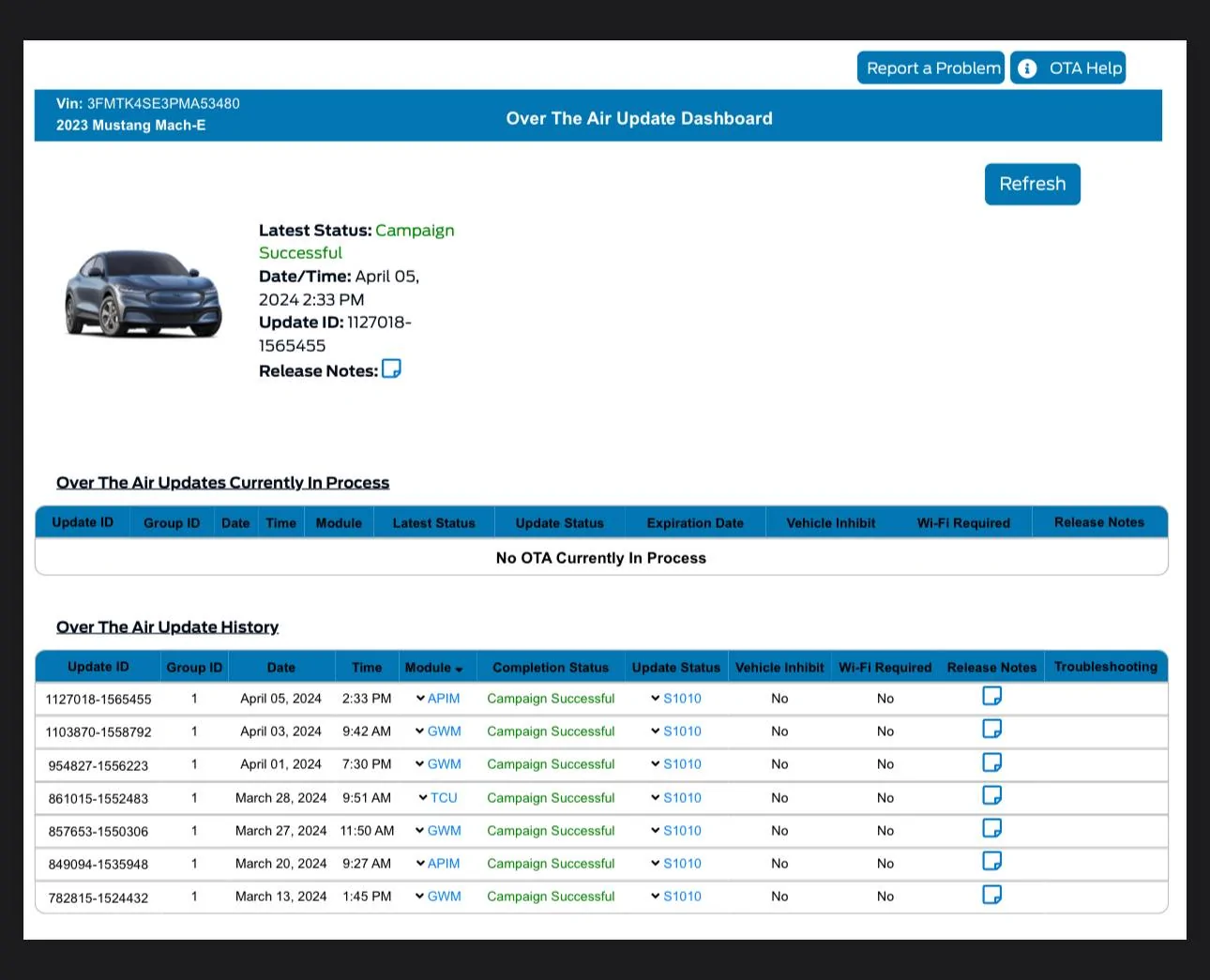Open release notes for update 861015-1552483 row
This screenshot has height=980, width=1210.
point(991,795)
